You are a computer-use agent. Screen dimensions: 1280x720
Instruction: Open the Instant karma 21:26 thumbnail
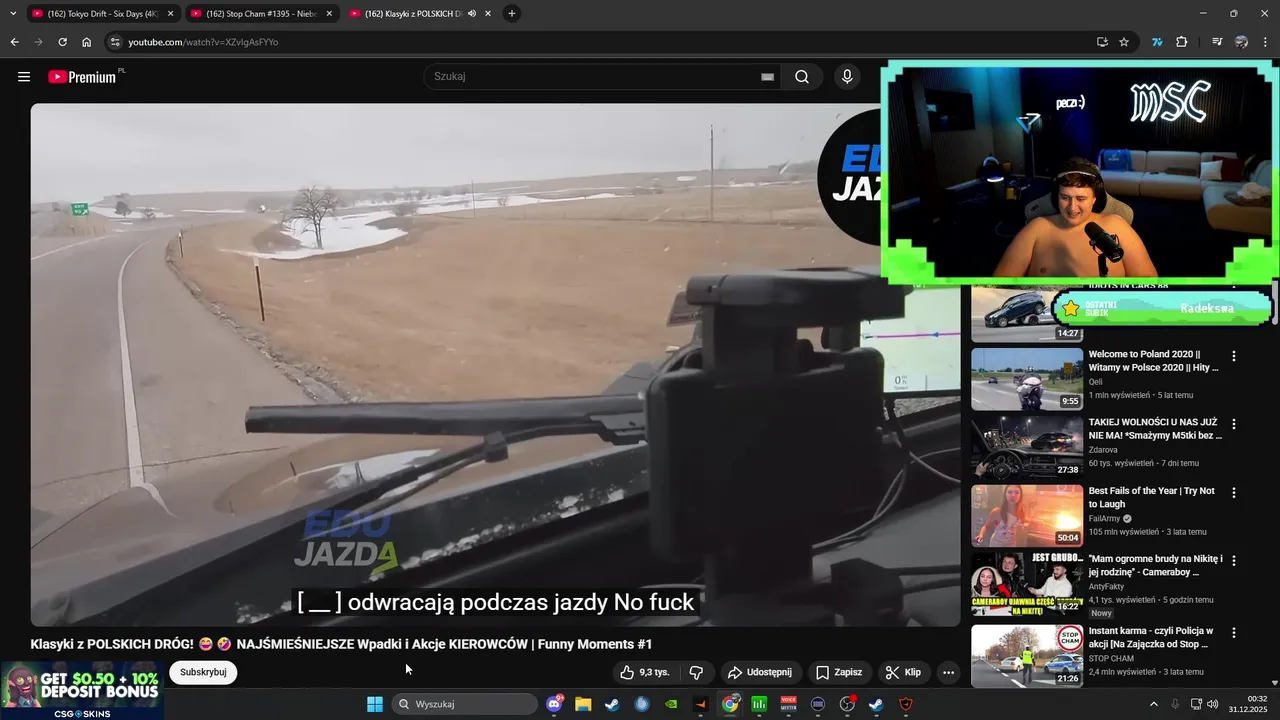coord(1027,656)
